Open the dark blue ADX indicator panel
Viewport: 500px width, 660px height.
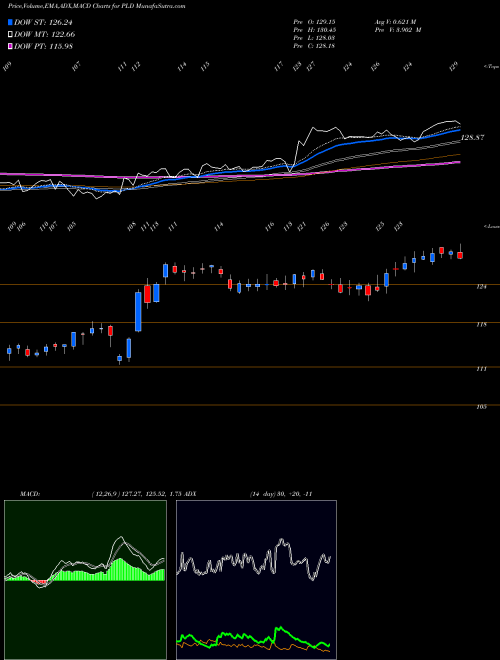point(256,580)
